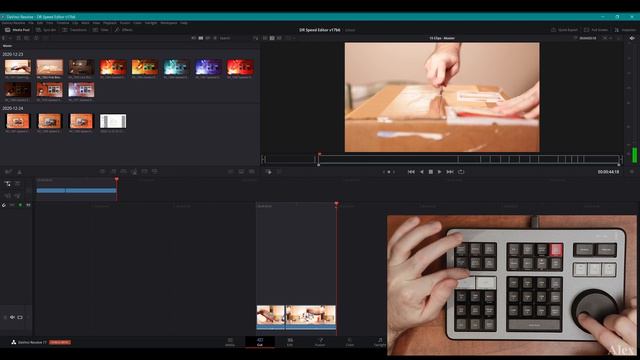Open the Timeline menu
The height and width of the screenshot is (360, 640).
63,23
